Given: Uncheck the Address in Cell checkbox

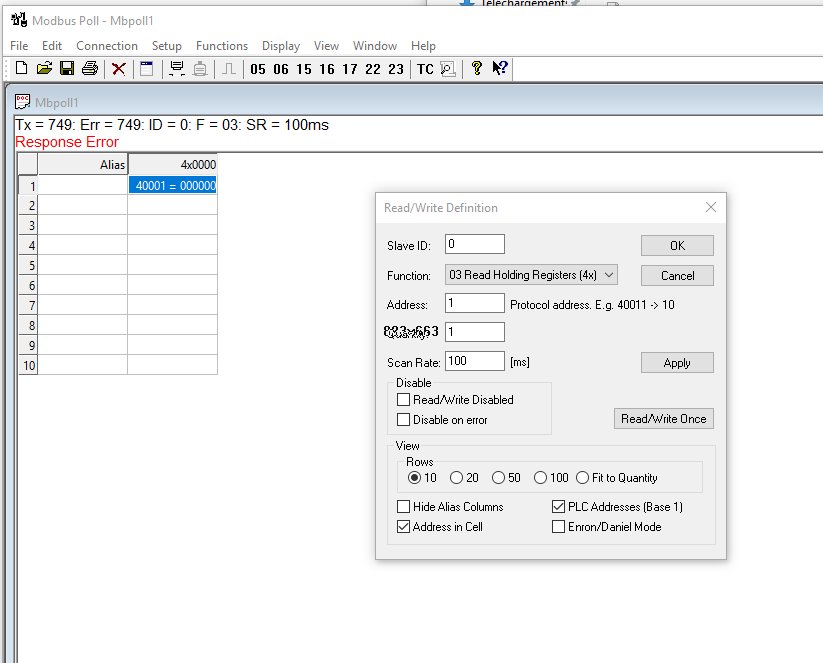Looking at the screenshot, I should [403, 527].
